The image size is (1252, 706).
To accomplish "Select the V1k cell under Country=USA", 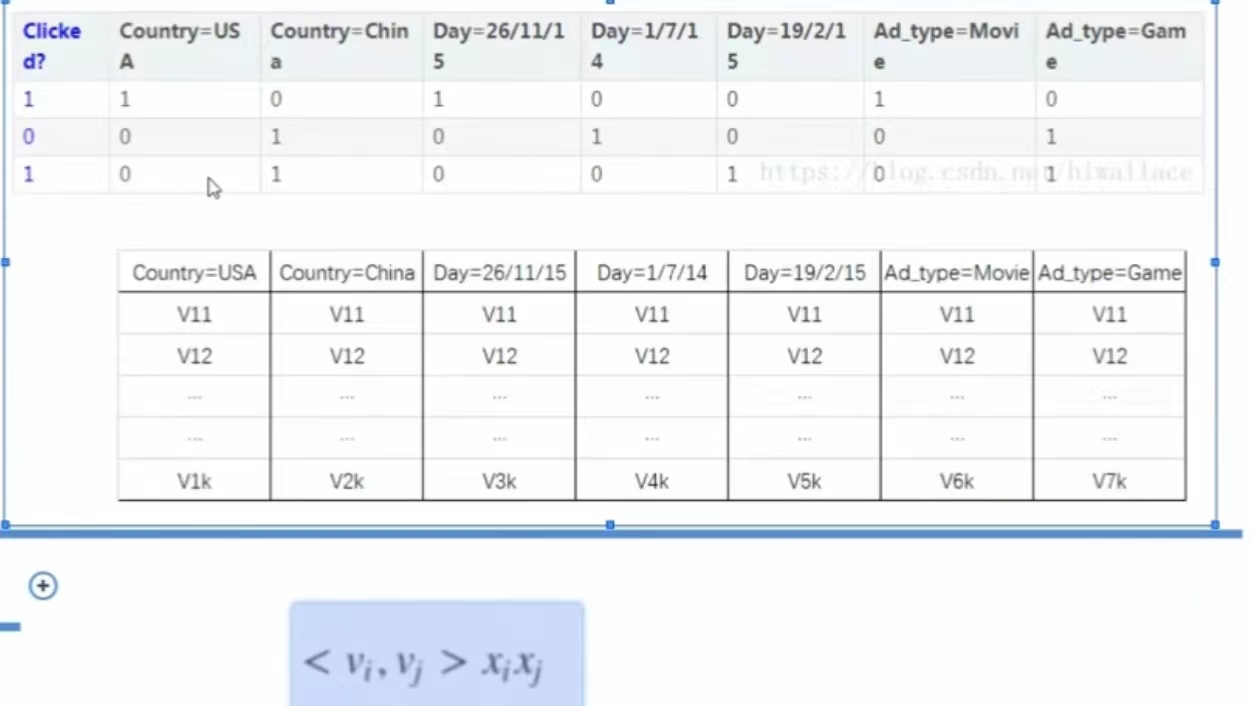I will click(193, 481).
